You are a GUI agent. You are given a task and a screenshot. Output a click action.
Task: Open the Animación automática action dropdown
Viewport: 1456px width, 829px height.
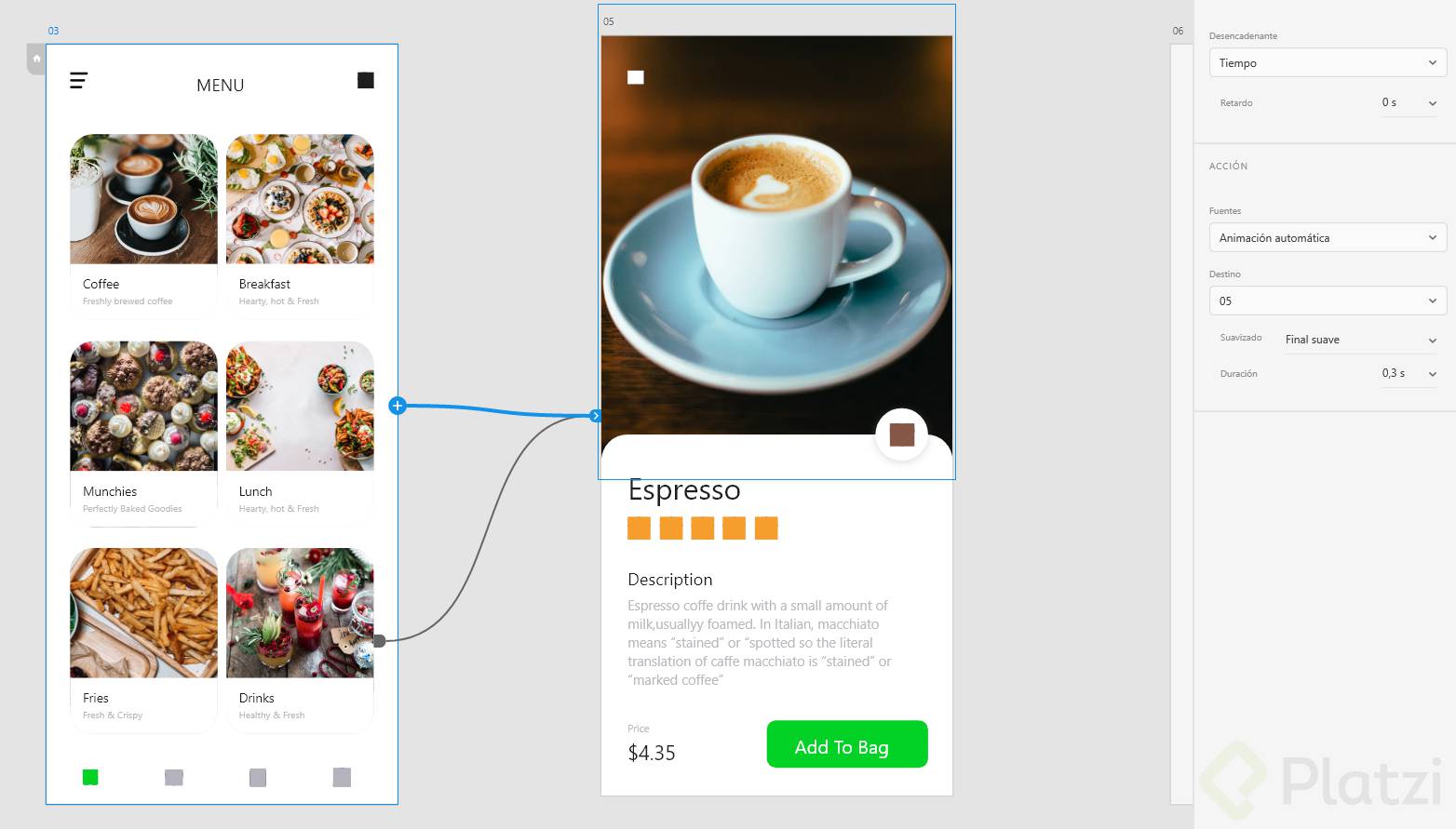pyautogui.click(x=1328, y=238)
